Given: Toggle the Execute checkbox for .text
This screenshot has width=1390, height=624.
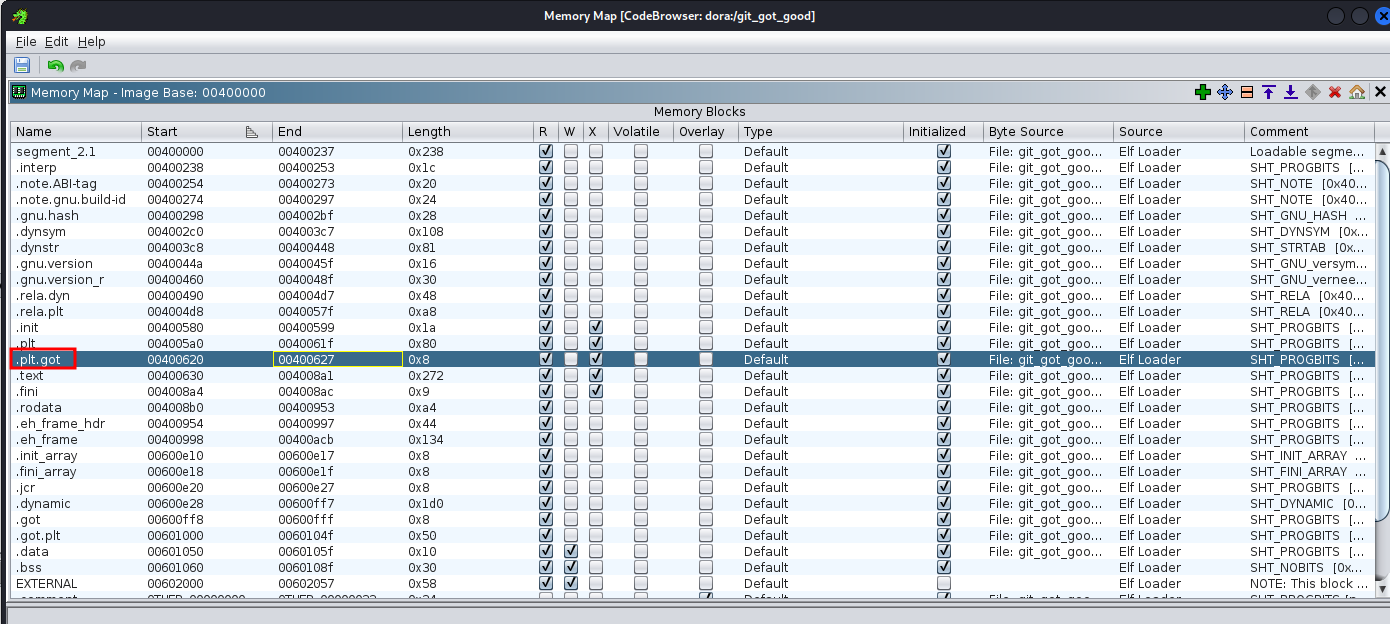Looking at the screenshot, I should click(596, 375).
